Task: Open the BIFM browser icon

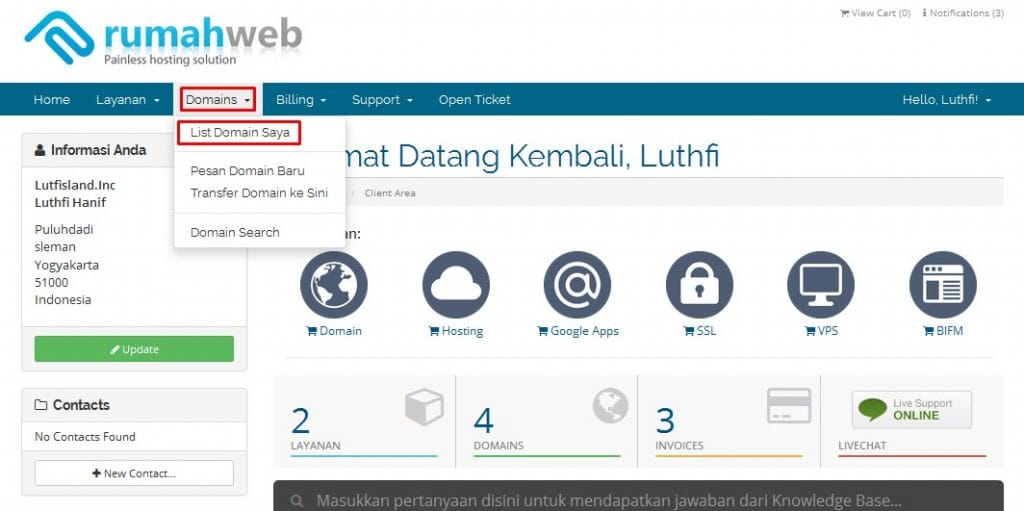Action: point(943,285)
